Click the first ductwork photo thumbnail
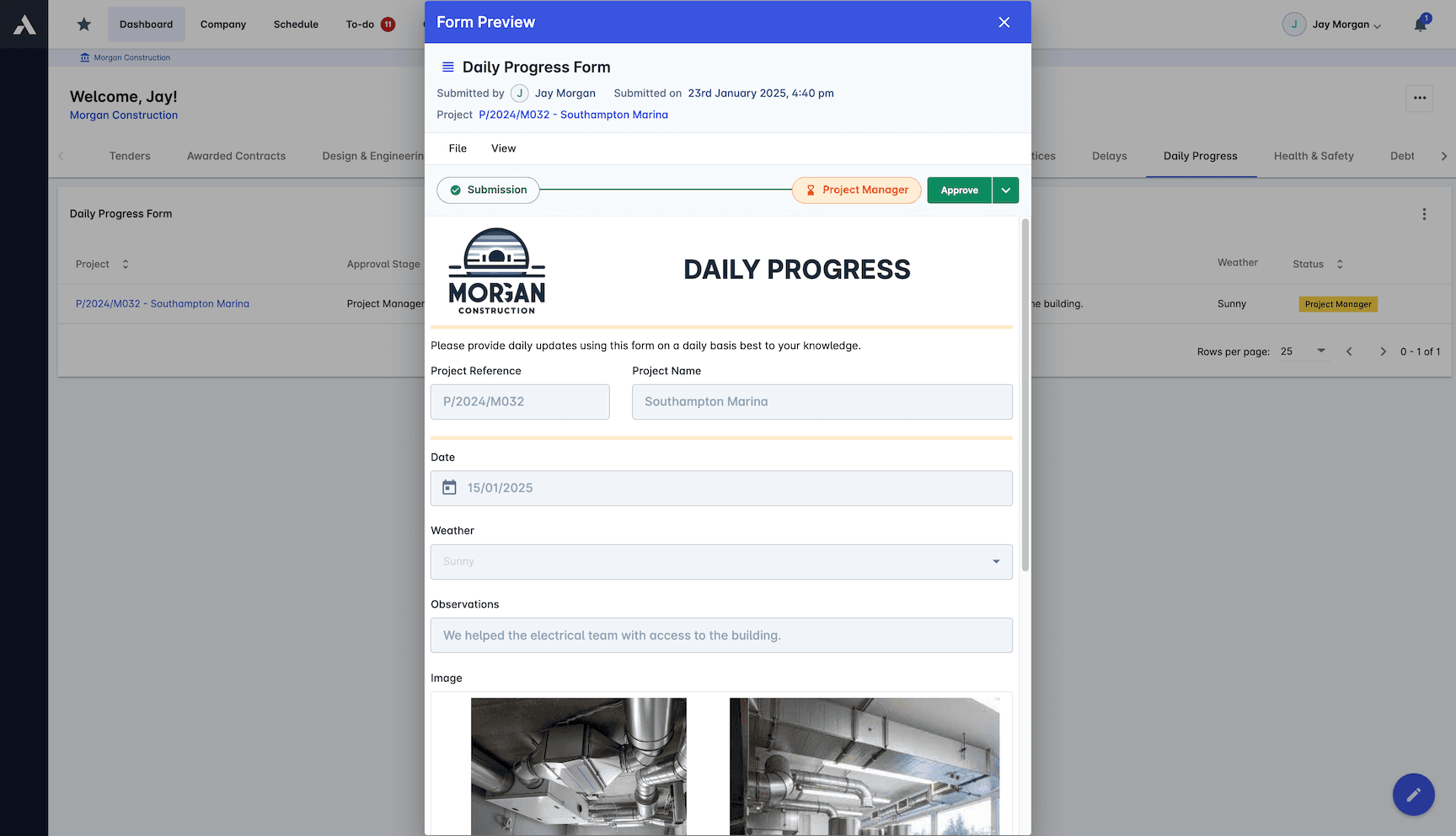 pyautogui.click(x=578, y=765)
